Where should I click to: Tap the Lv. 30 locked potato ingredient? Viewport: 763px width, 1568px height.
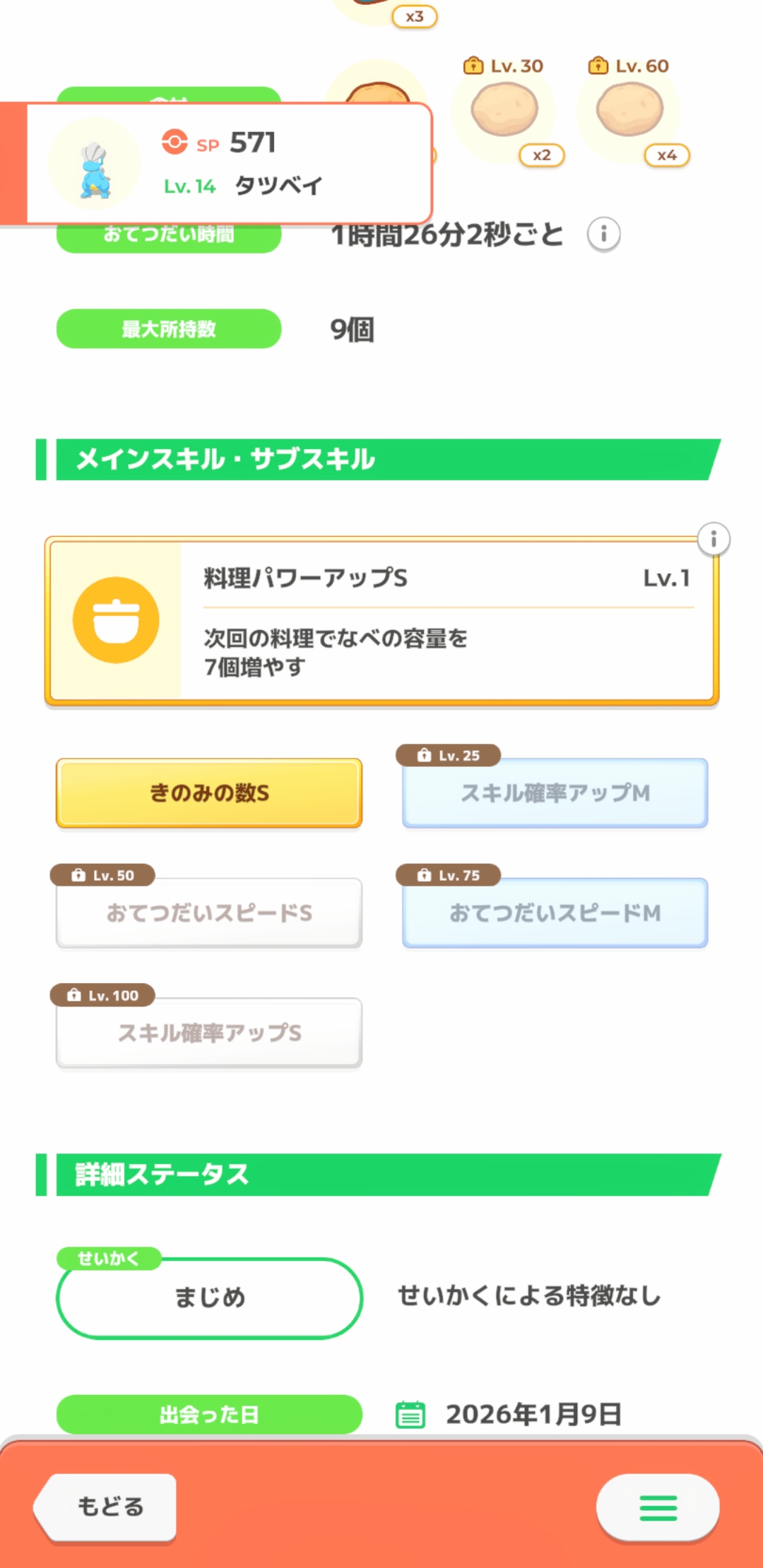point(504,110)
